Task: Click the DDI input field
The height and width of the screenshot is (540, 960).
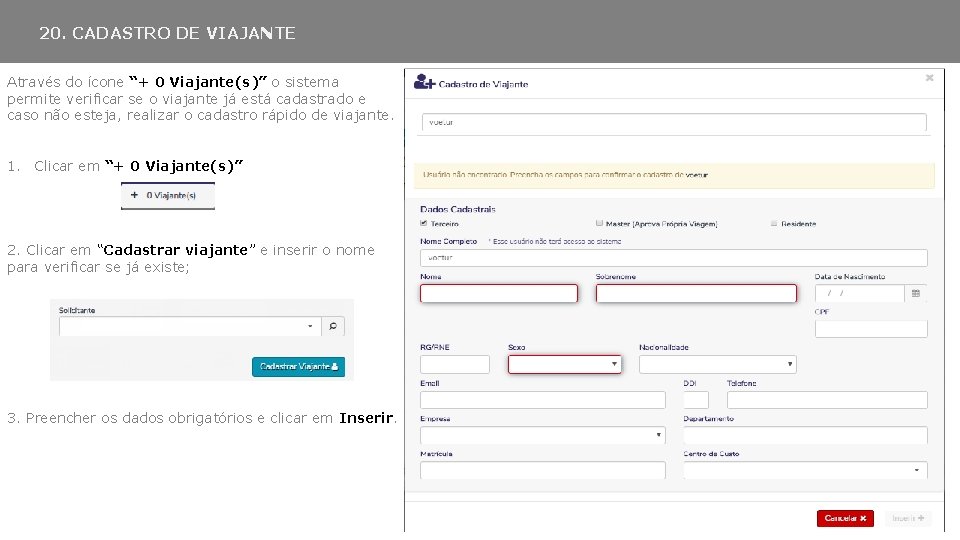Action: click(x=696, y=400)
